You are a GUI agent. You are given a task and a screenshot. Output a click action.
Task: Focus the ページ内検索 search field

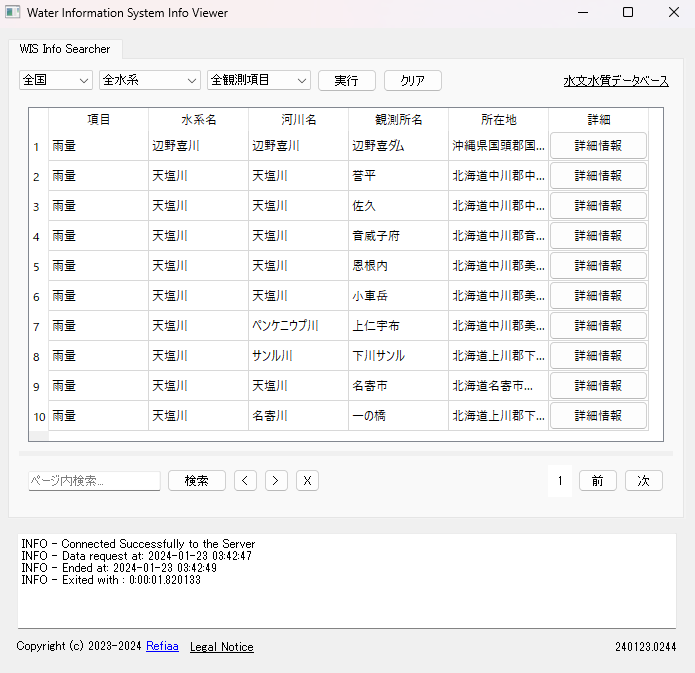pos(94,481)
